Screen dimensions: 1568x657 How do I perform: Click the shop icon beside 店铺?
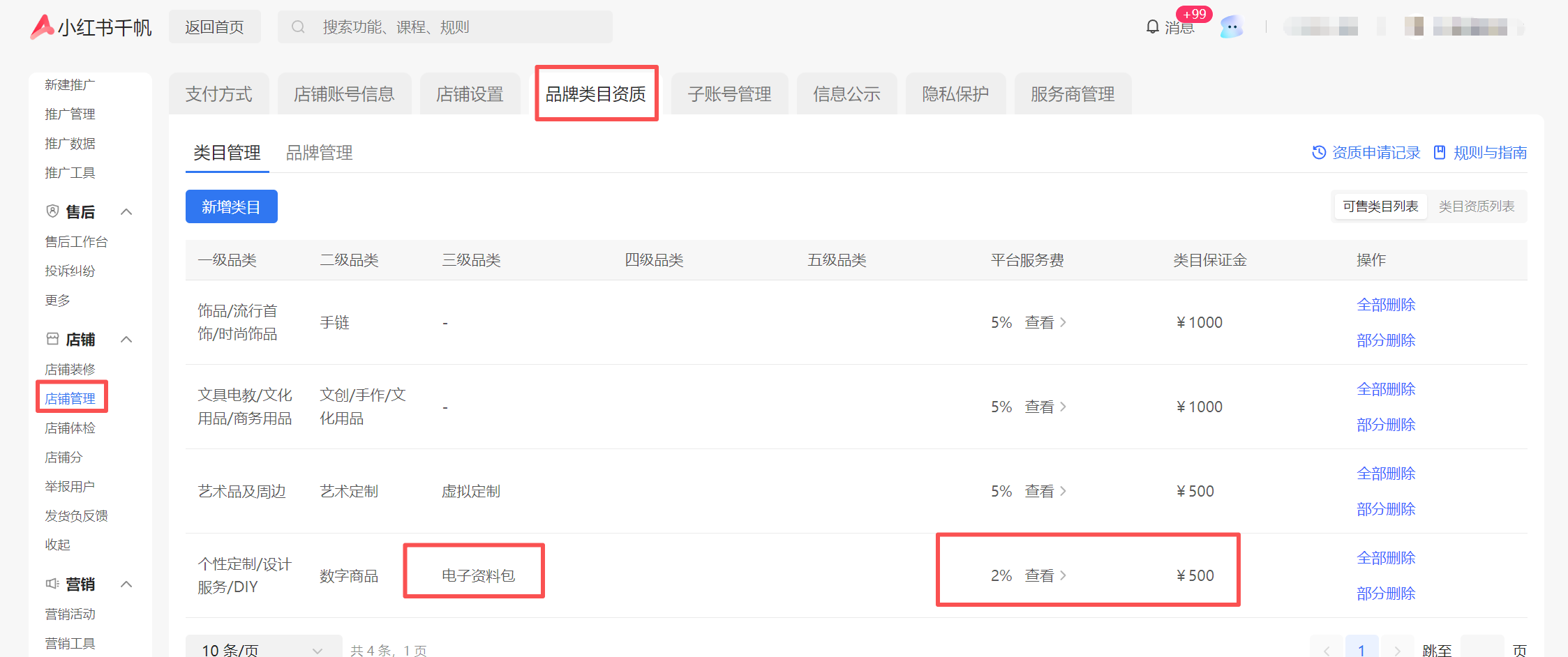[52, 339]
